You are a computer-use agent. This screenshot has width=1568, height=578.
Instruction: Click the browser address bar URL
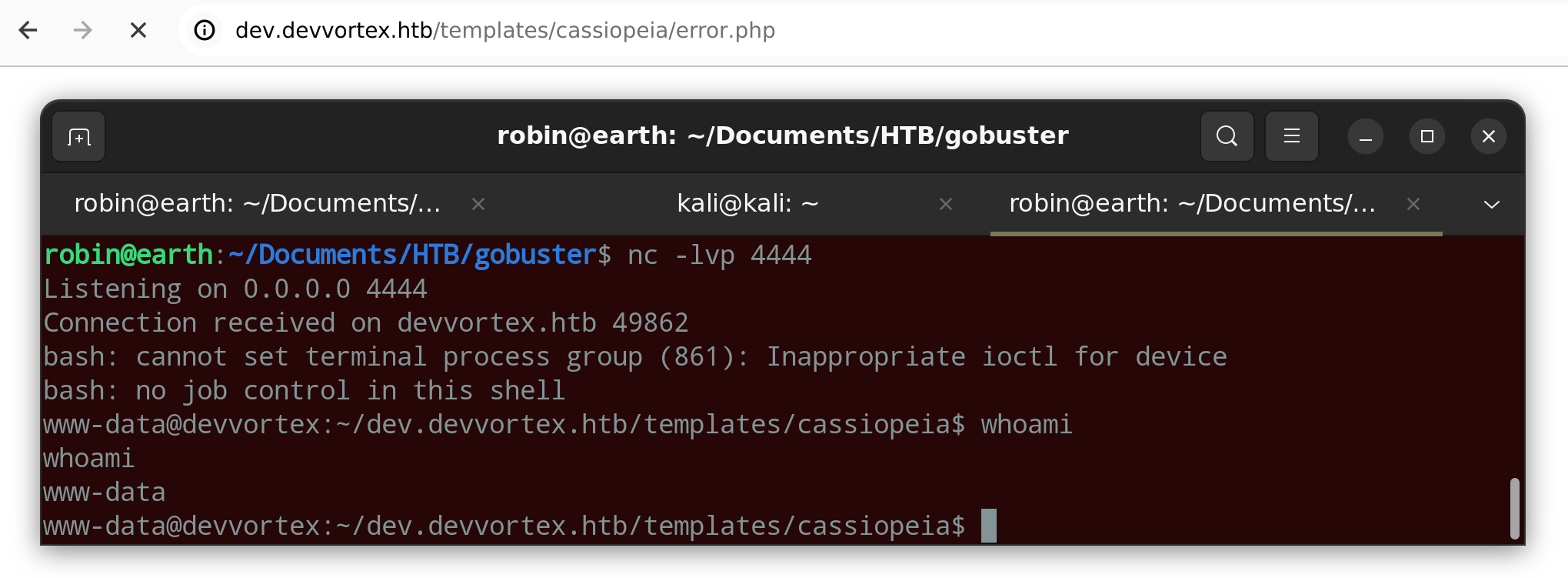pyautogui.click(x=504, y=30)
